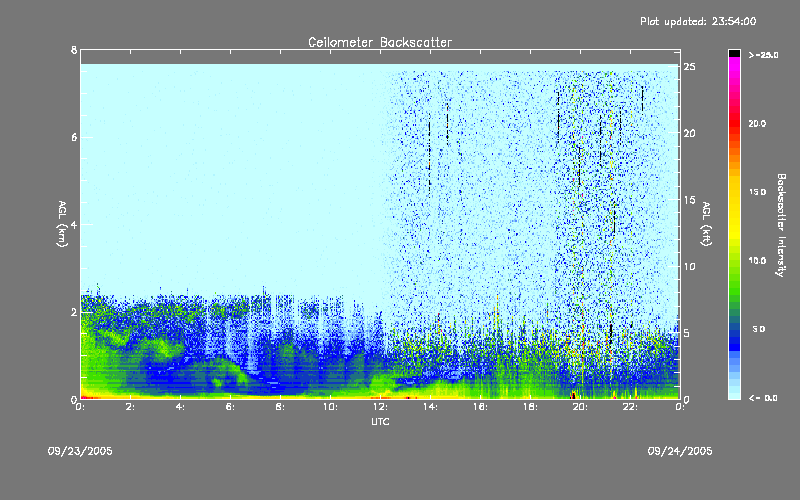Click the UTC x-axis label
Viewport: 800px width, 500px height.
[x=380, y=421]
